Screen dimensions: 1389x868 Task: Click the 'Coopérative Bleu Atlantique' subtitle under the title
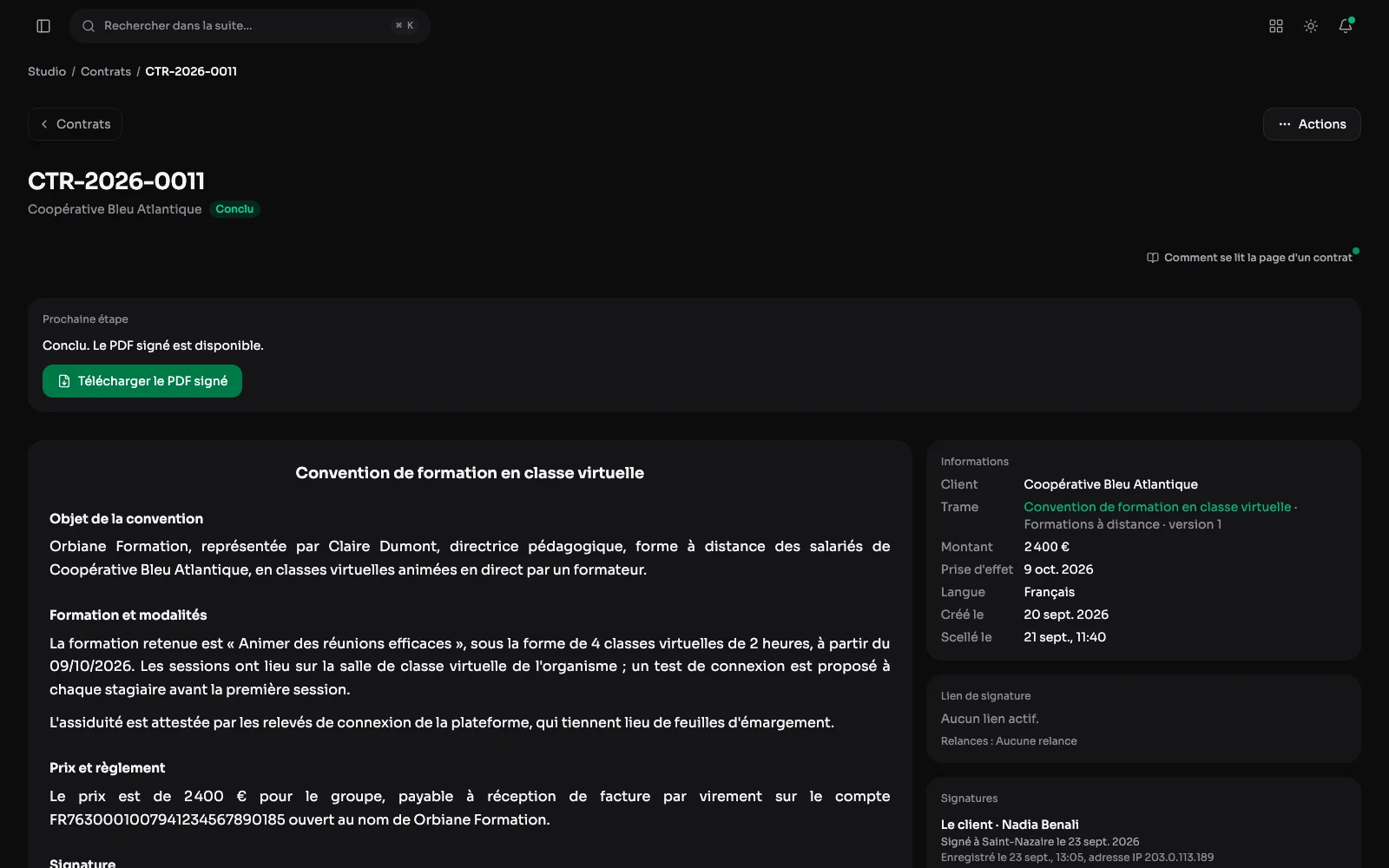click(x=115, y=209)
